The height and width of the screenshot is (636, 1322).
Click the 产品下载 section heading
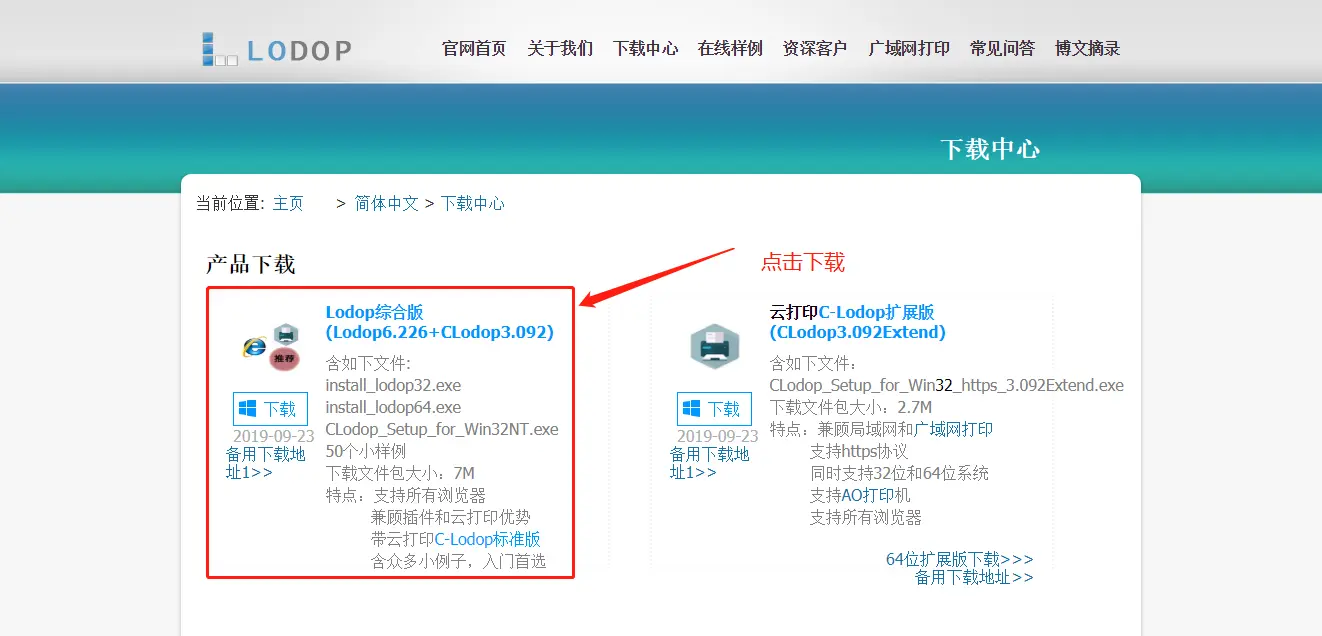[251, 264]
